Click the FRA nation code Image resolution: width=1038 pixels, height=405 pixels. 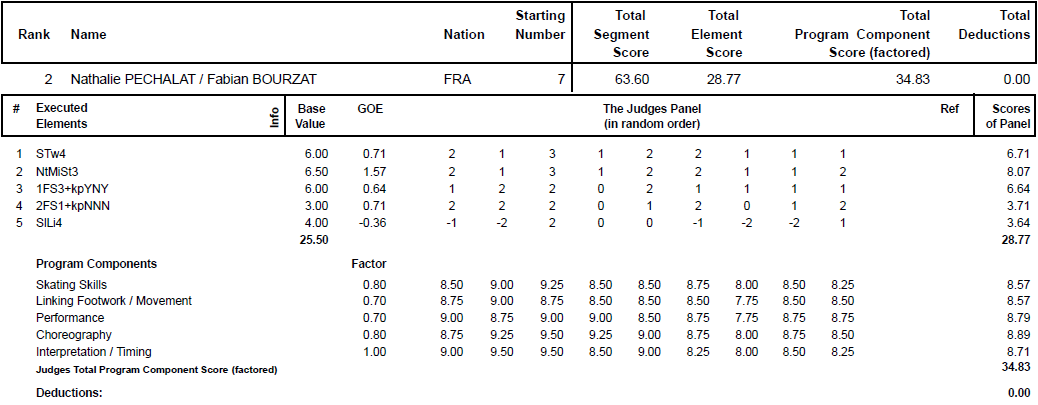click(457, 80)
